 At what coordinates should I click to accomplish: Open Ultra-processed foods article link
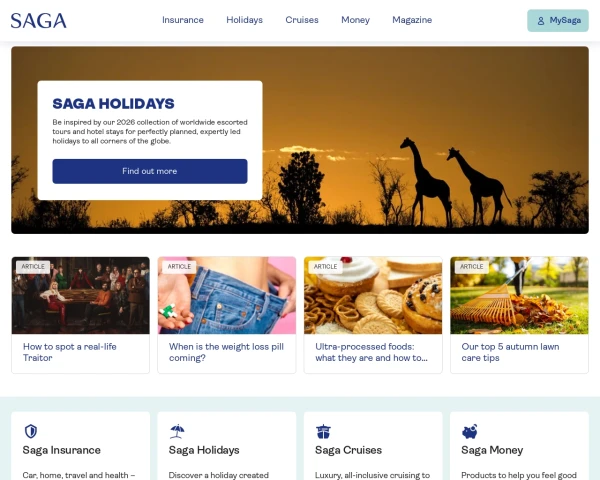click(x=371, y=352)
